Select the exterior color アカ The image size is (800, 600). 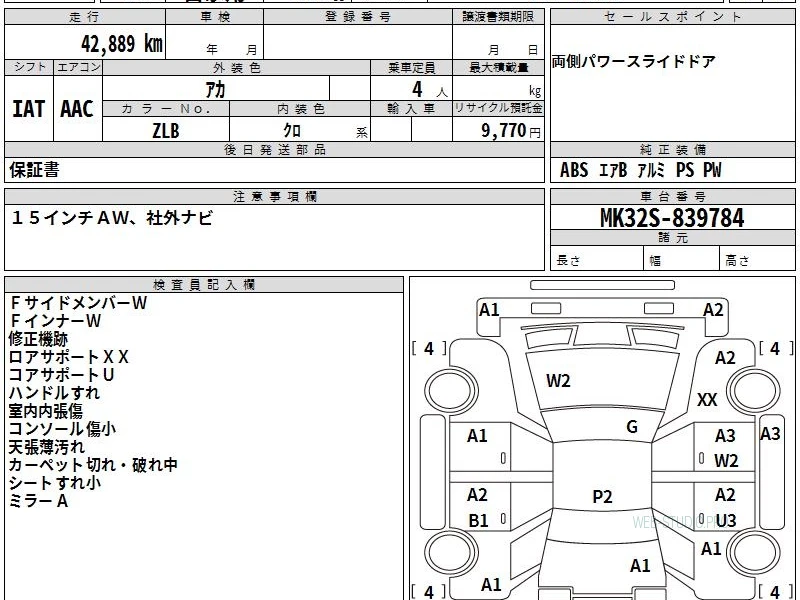(x=215, y=90)
